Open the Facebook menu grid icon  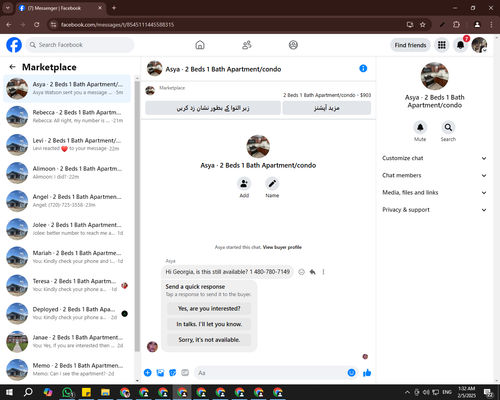[442, 45]
